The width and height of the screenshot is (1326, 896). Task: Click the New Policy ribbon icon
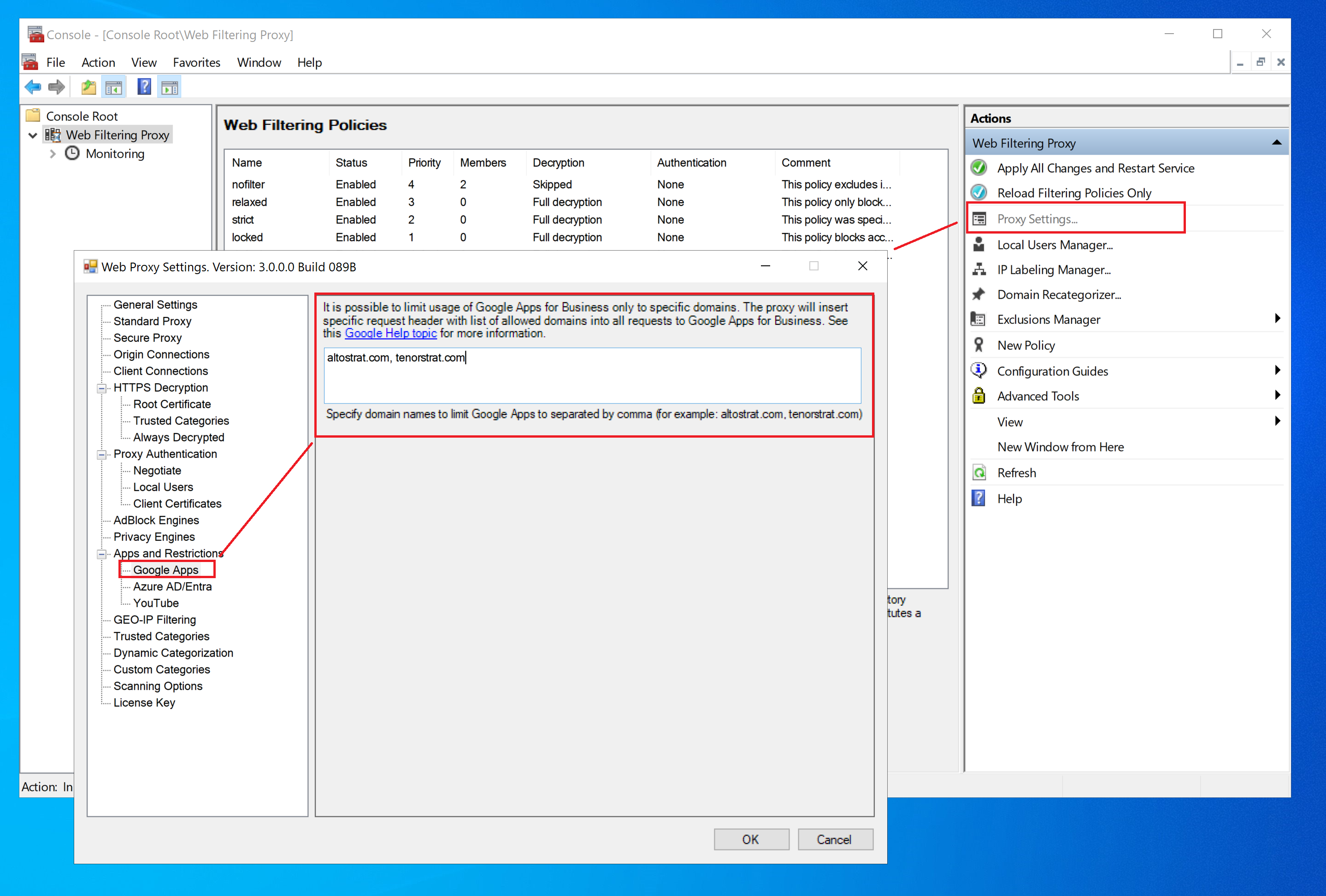pyautogui.click(x=978, y=345)
